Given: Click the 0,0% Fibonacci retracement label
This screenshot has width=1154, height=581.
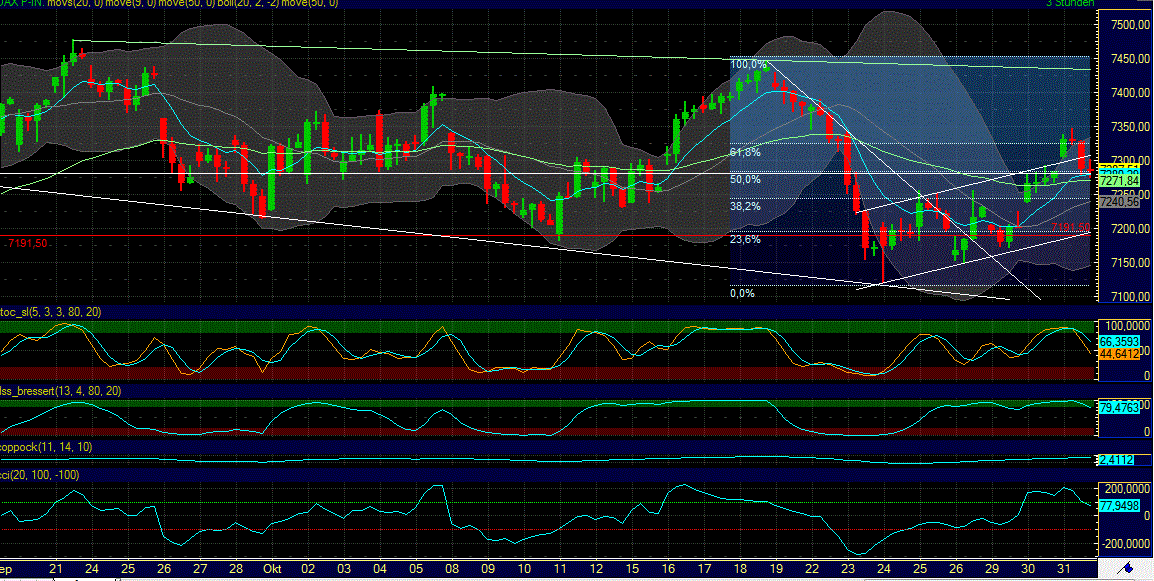Looking at the screenshot, I should 742,294.
